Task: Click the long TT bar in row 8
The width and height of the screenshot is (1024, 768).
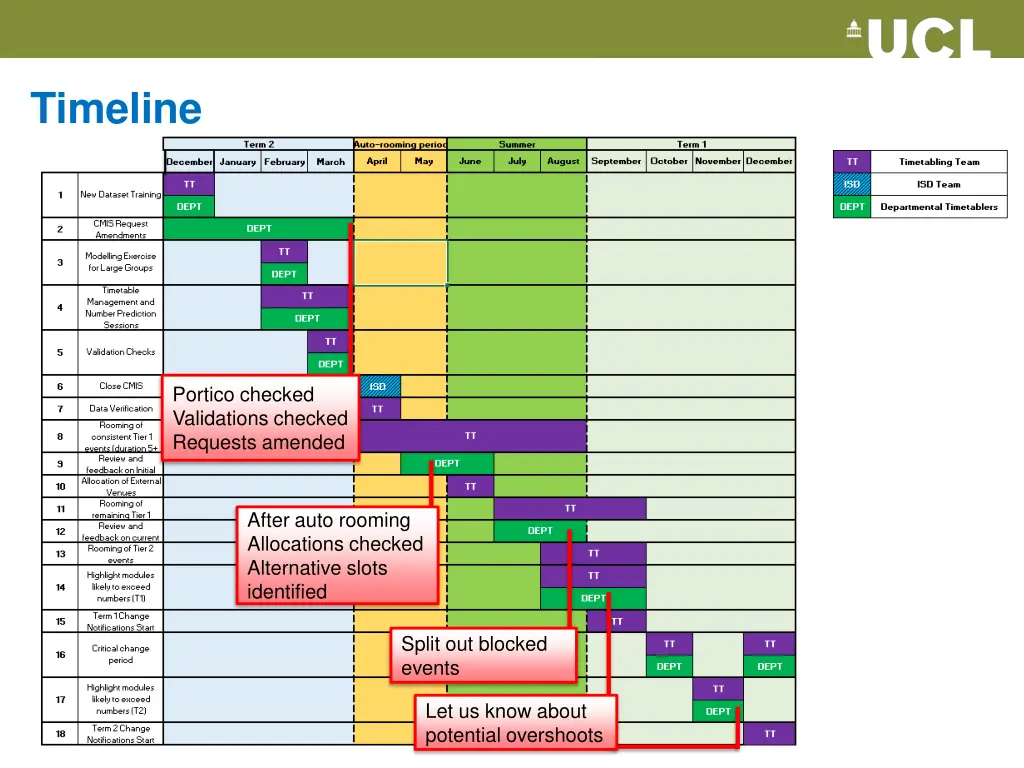Action: click(473, 436)
